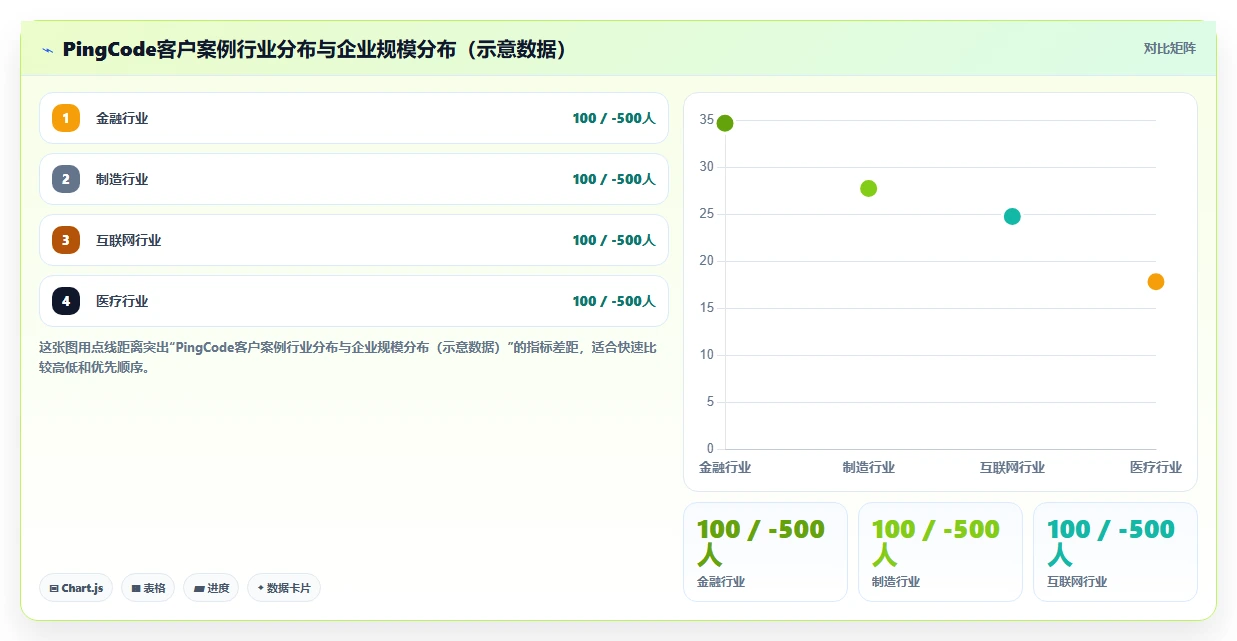Click the dark rank 4 badge
This screenshot has width=1237, height=641.
(66, 301)
